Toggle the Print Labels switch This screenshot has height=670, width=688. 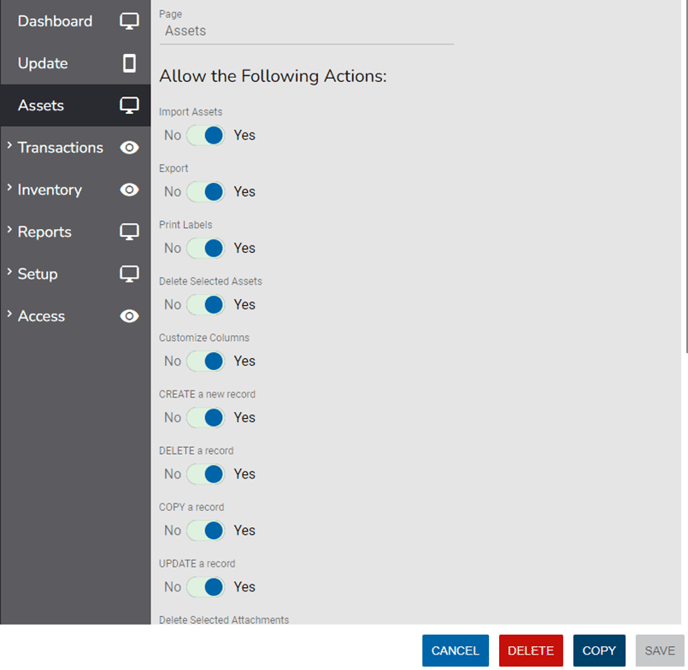(205, 248)
